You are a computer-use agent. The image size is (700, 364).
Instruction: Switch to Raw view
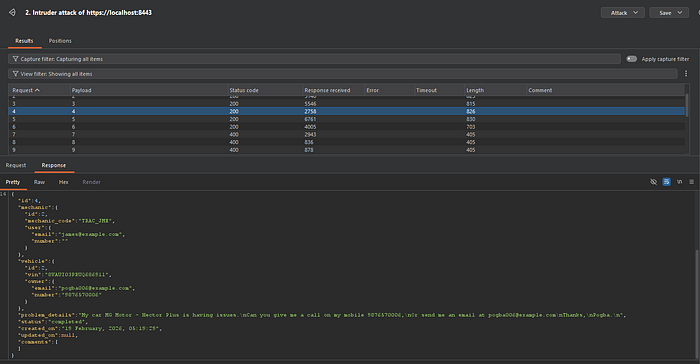(39, 182)
